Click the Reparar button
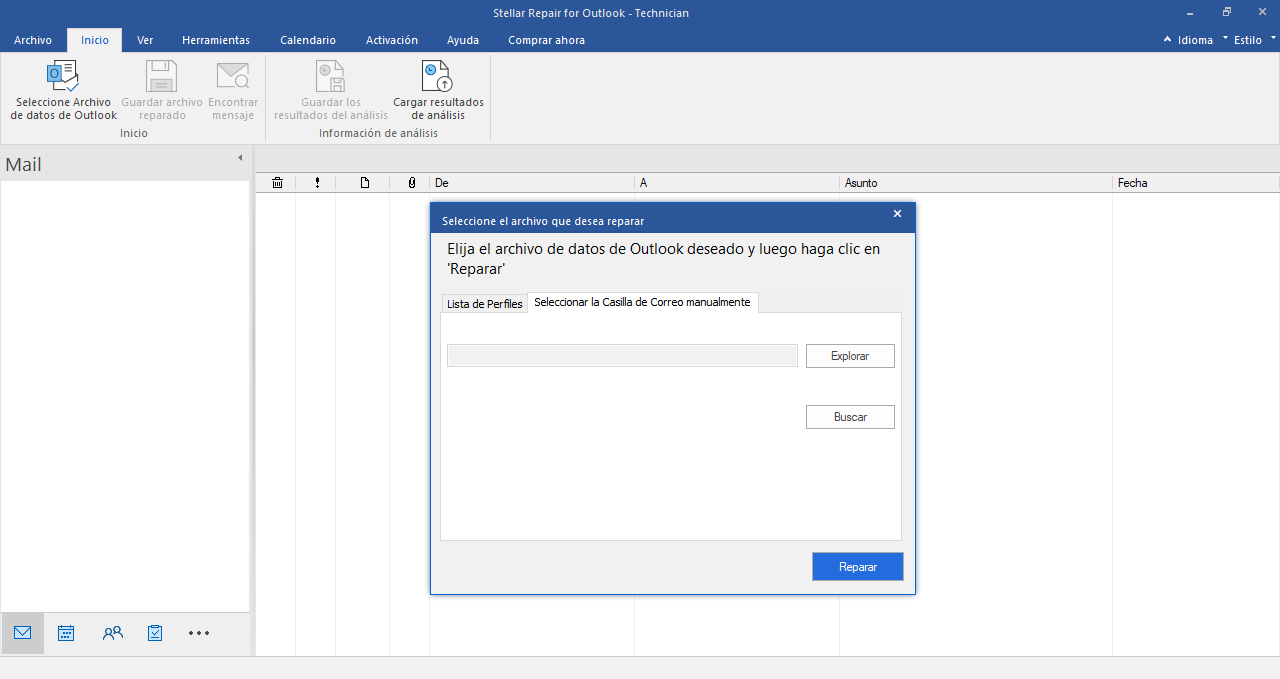The image size is (1280, 679). pyautogui.click(x=858, y=567)
